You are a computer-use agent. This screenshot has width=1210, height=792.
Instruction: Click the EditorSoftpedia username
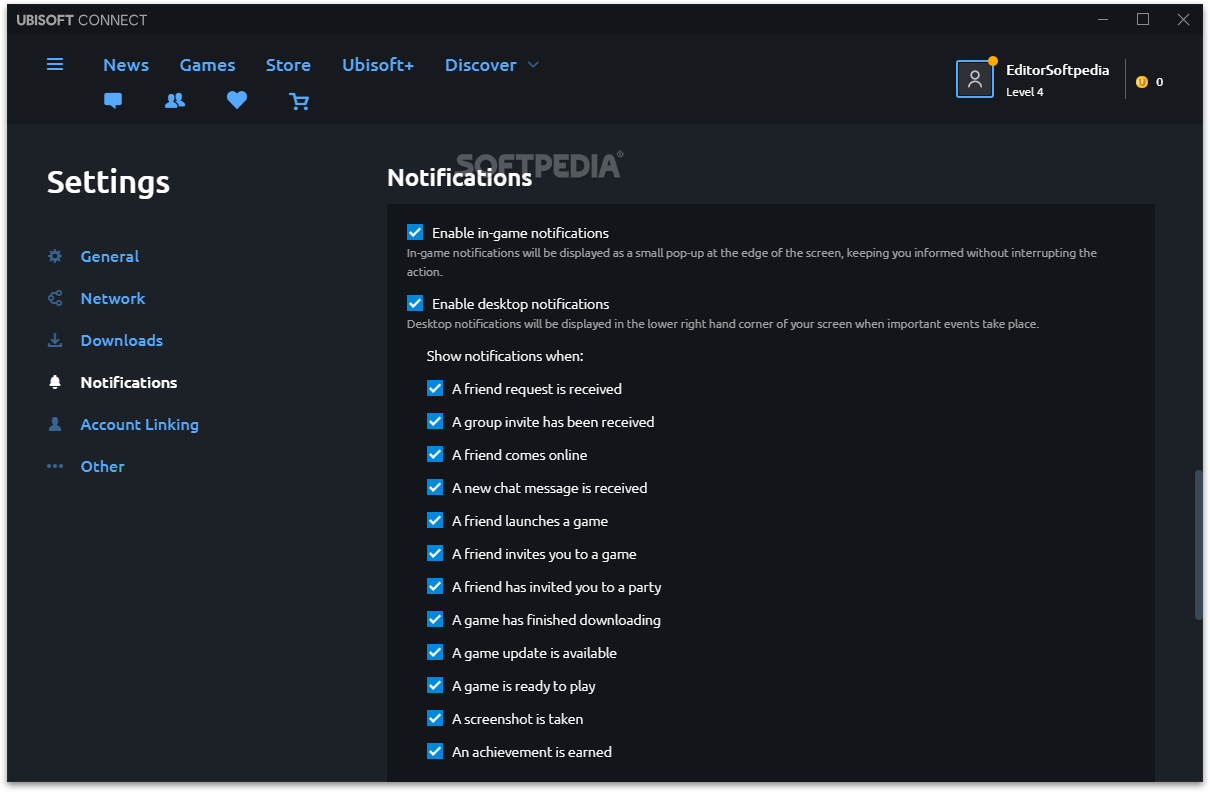click(x=1058, y=70)
